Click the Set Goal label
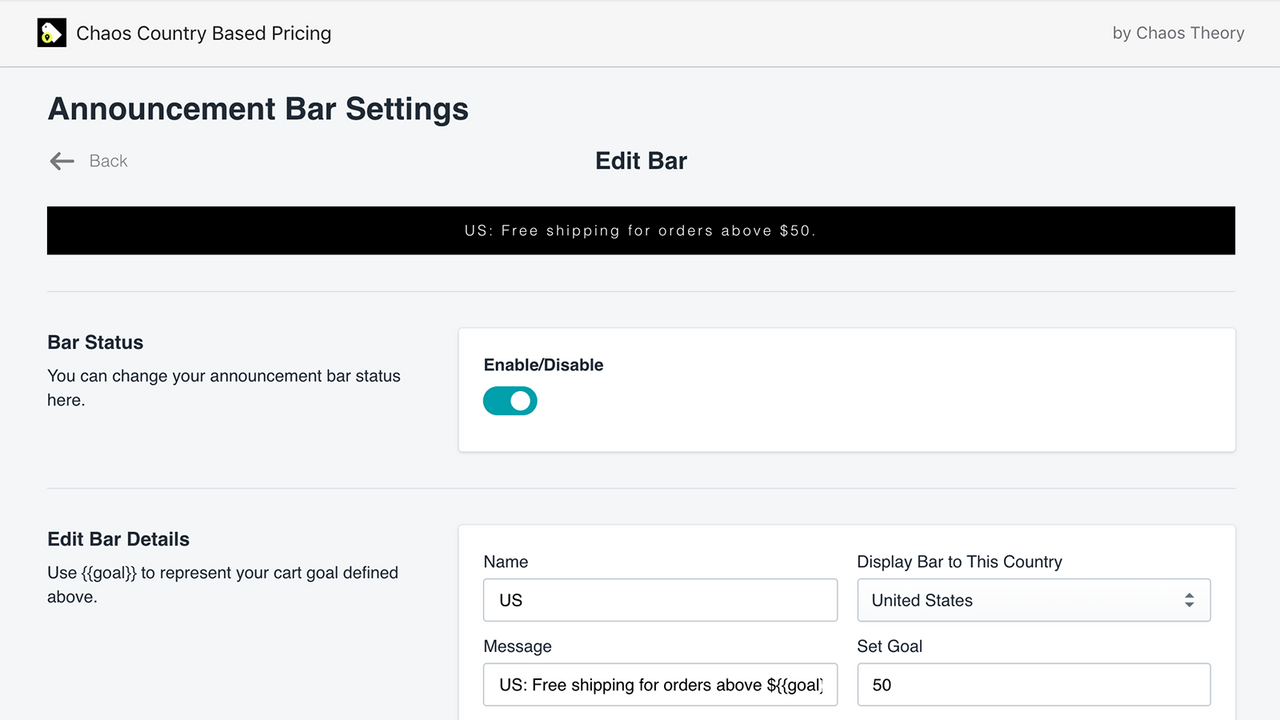Screen dimensions: 1280x720 tap(890, 646)
